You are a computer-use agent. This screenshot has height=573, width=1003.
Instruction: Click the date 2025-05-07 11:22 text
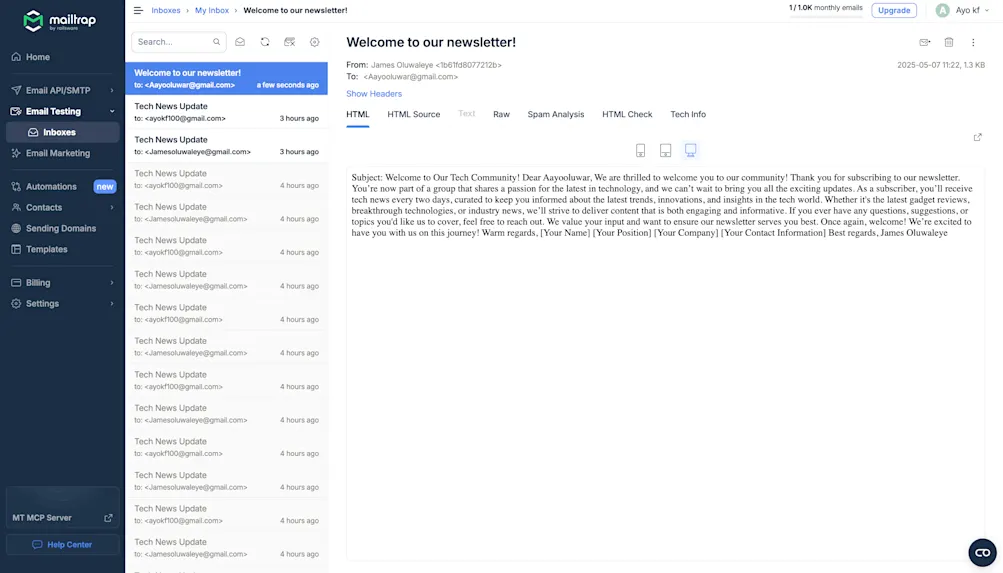[x=928, y=65]
